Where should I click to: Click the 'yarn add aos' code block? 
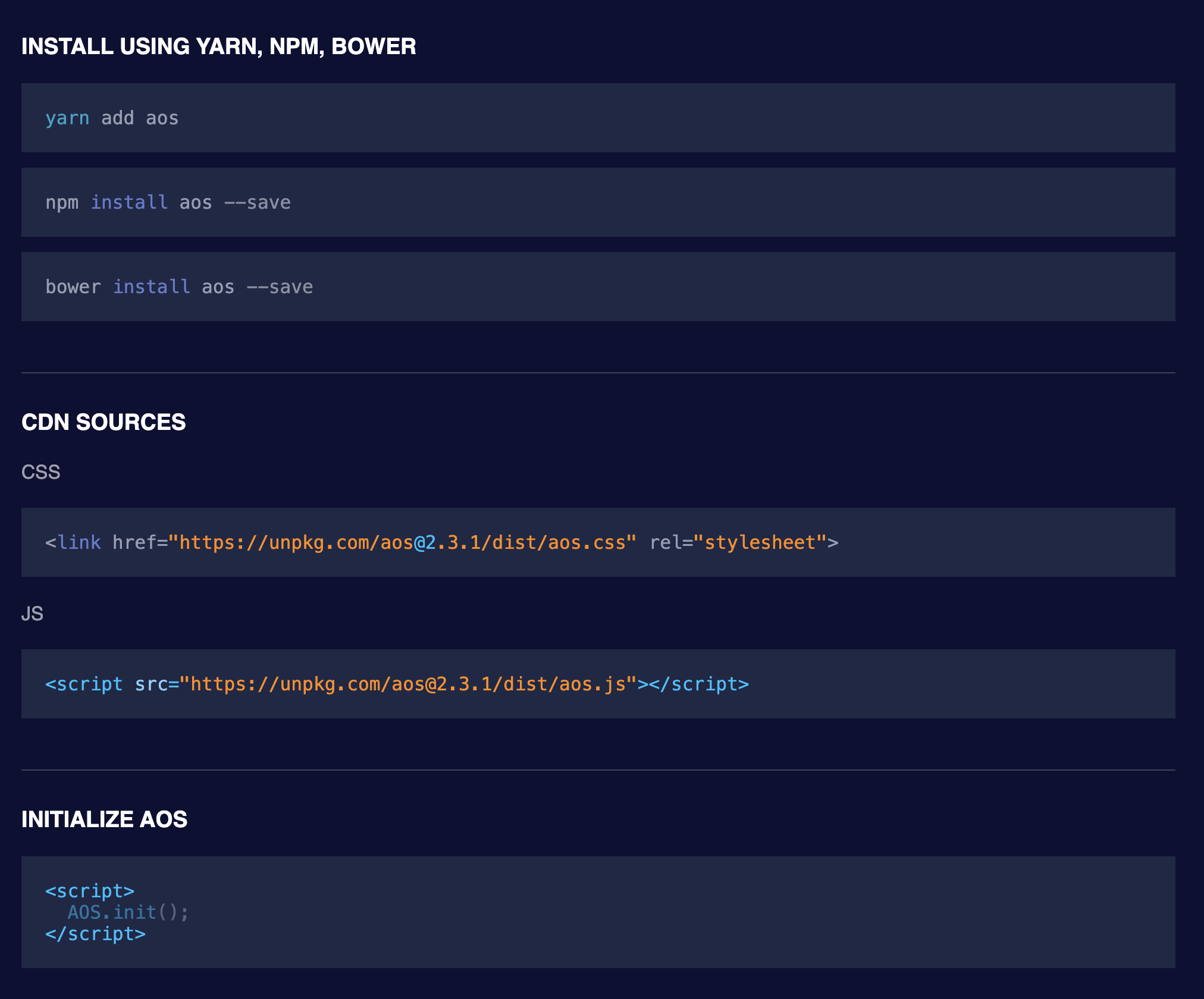click(598, 118)
